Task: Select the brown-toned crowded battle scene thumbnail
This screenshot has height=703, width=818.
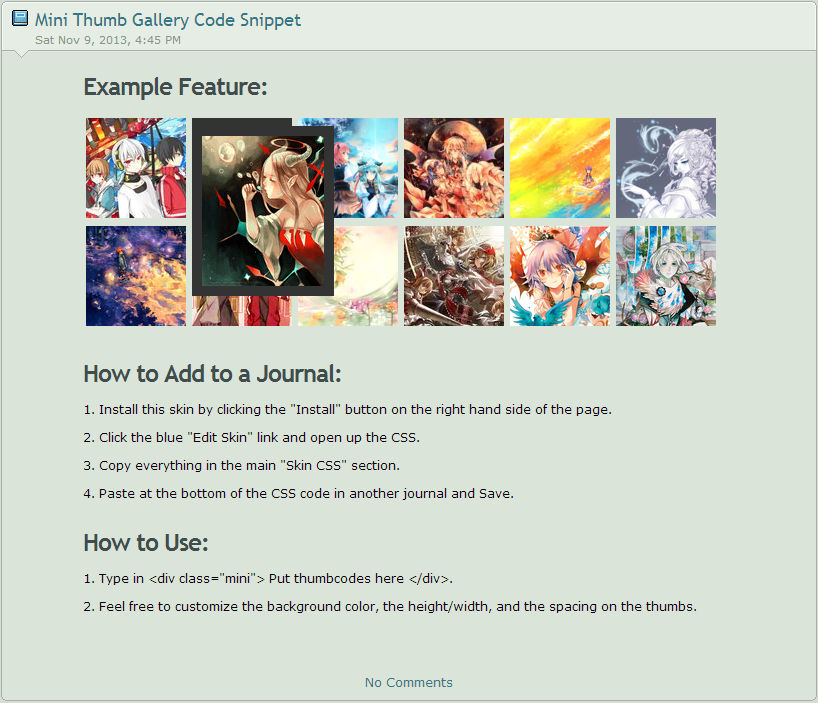Action: [454, 276]
